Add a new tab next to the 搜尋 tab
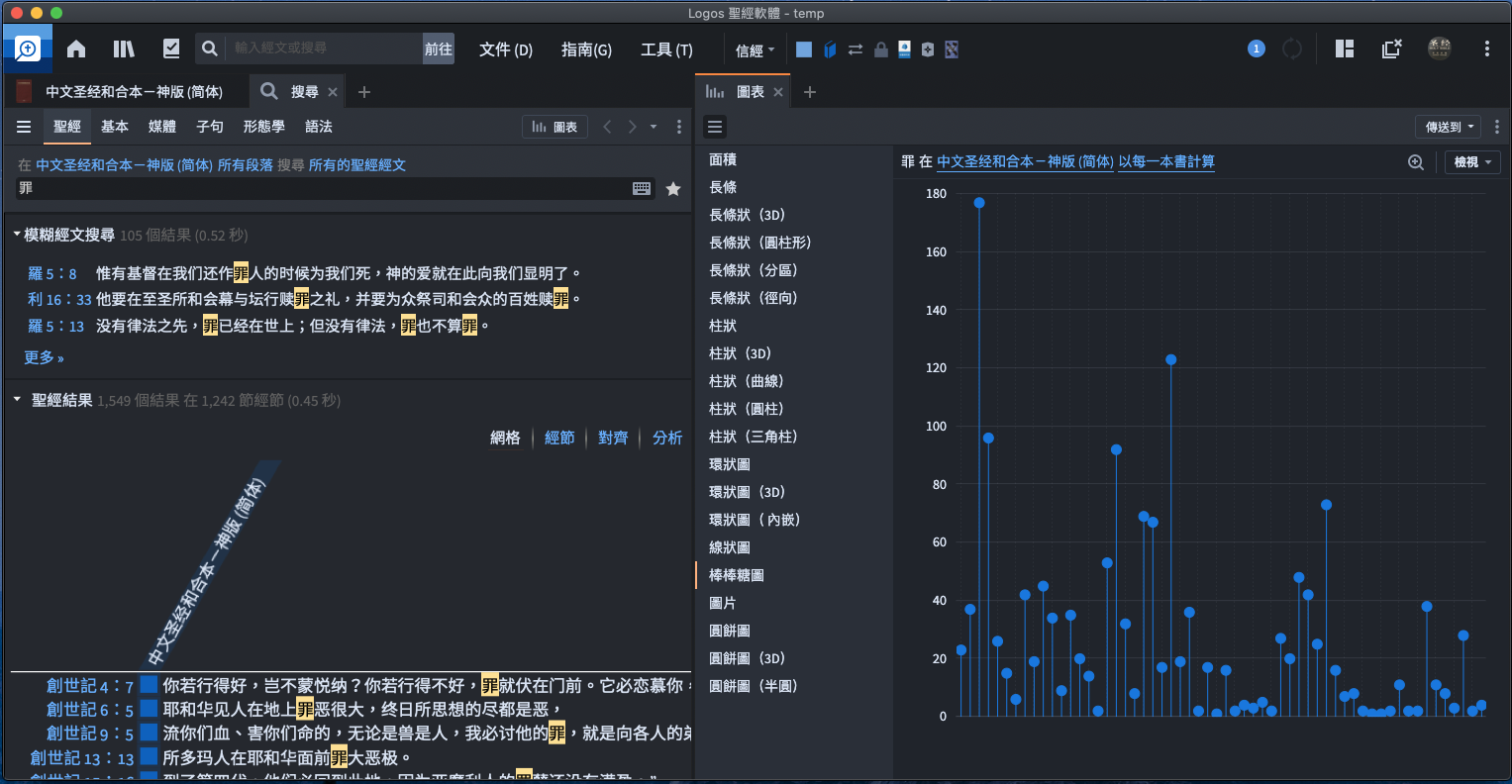 [364, 92]
